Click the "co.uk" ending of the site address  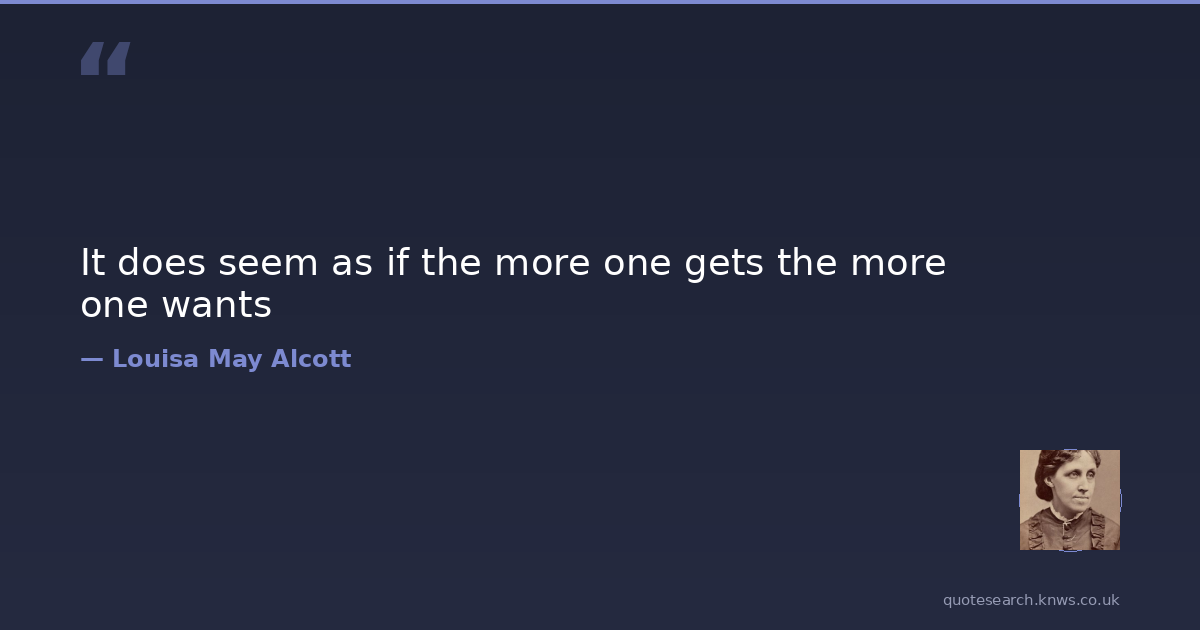(1099, 600)
